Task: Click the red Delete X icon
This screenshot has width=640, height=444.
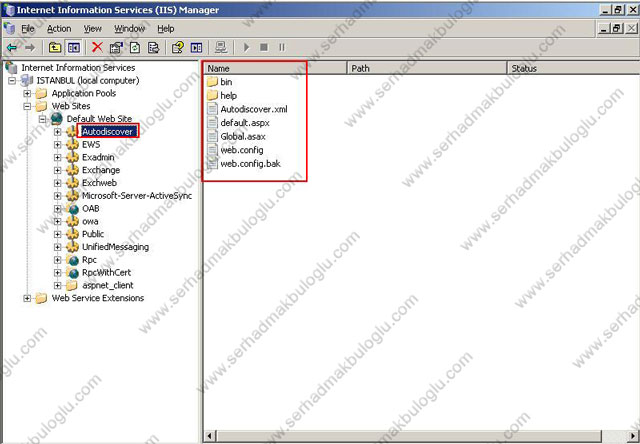Action: tap(97, 47)
